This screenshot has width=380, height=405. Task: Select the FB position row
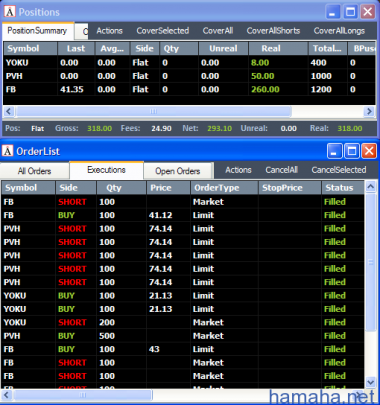(x=189, y=89)
